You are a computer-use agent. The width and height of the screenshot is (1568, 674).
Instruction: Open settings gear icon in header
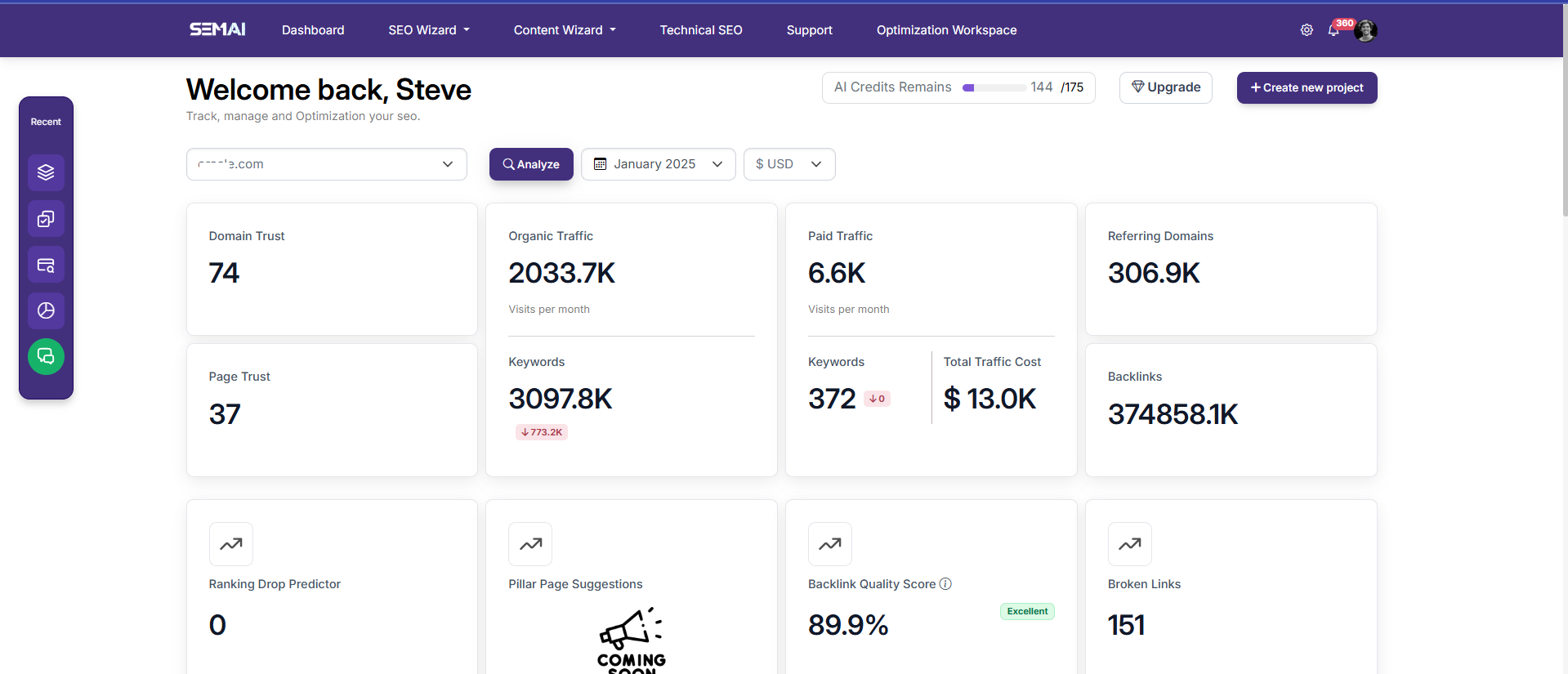tap(1307, 30)
